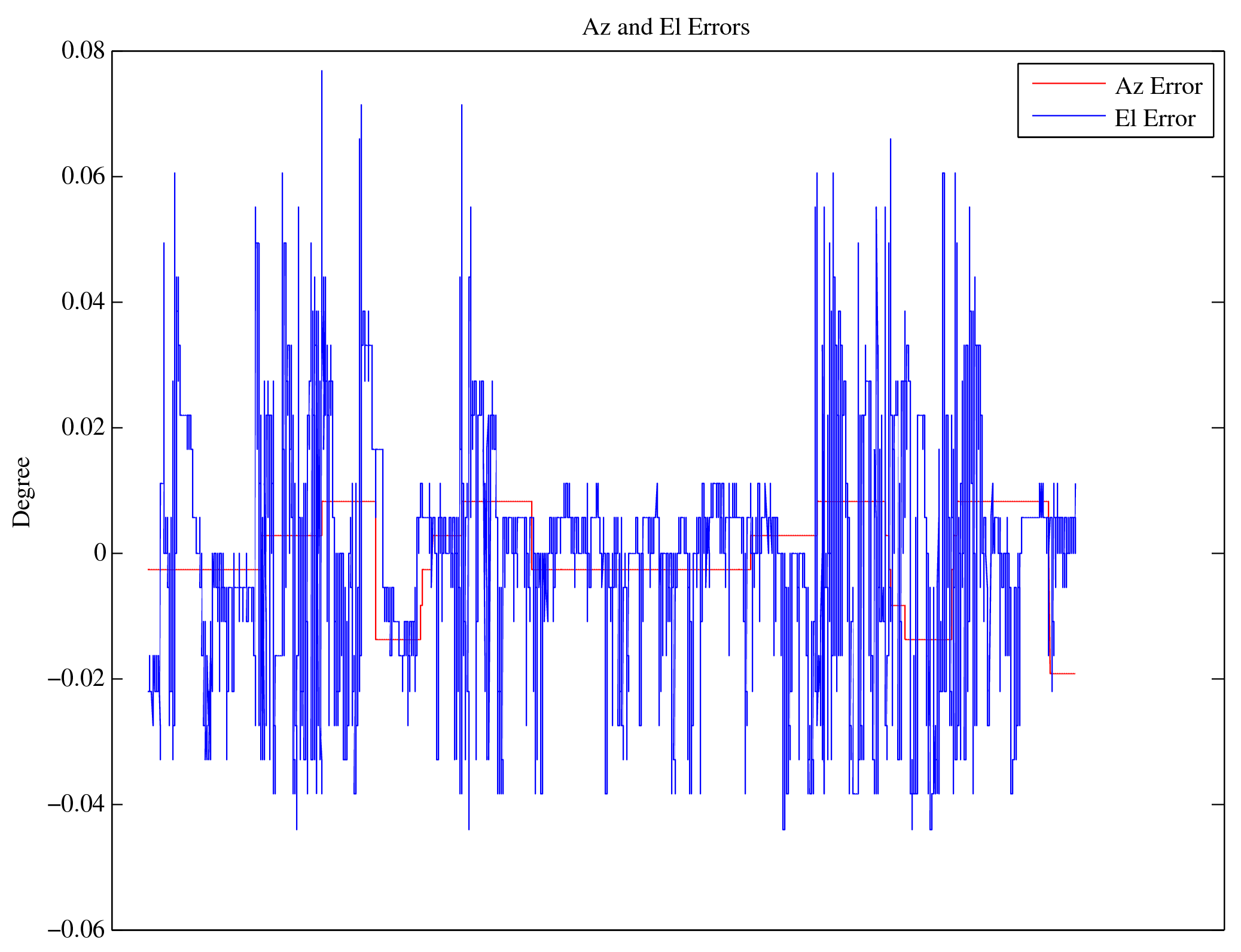The width and height of the screenshot is (1241, 952).
Task: Click the right-side tick mark at 0.02 level
Action: click(1218, 428)
